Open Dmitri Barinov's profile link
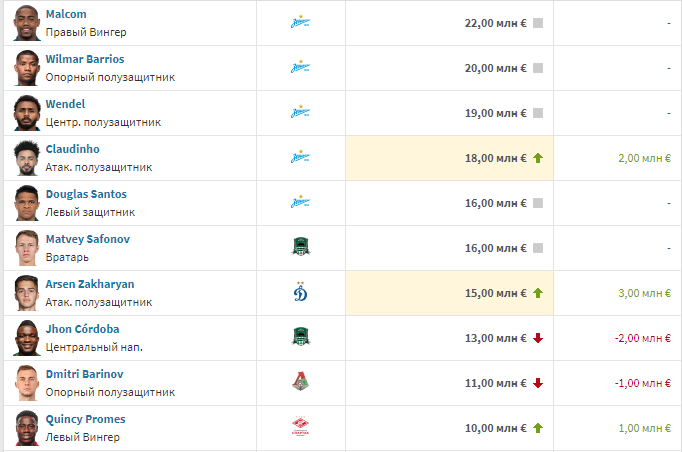Screen dimensions: 682x452 tap(84, 374)
